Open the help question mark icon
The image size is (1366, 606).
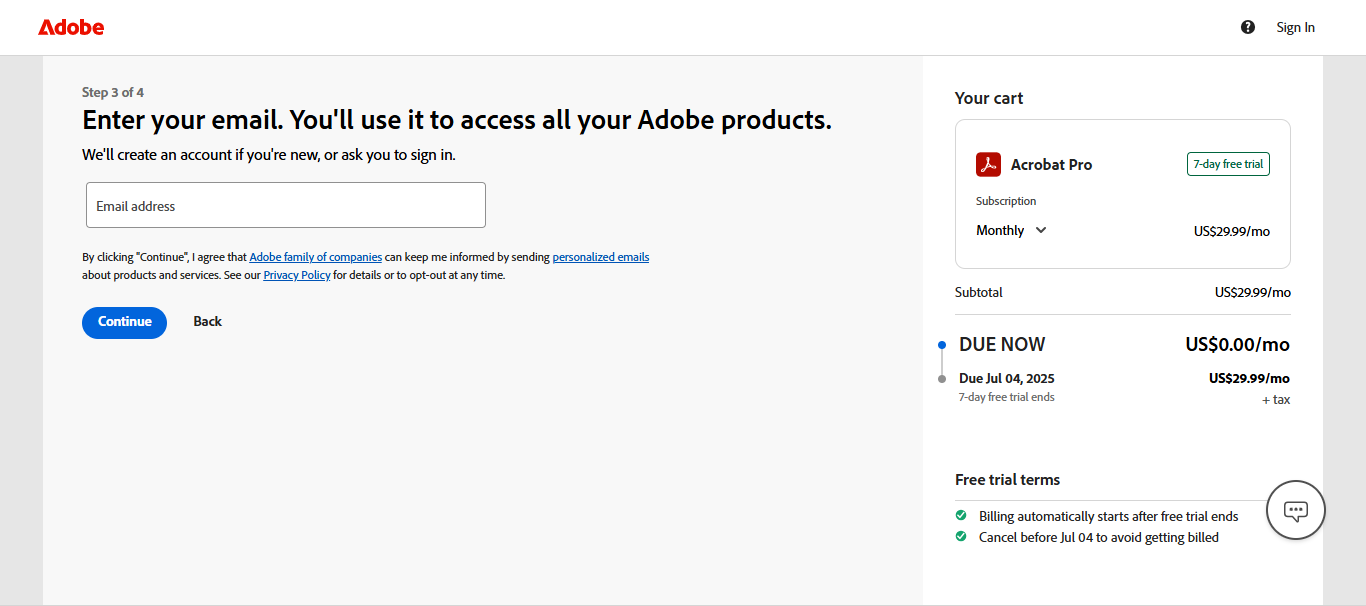click(x=1248, y=27)
